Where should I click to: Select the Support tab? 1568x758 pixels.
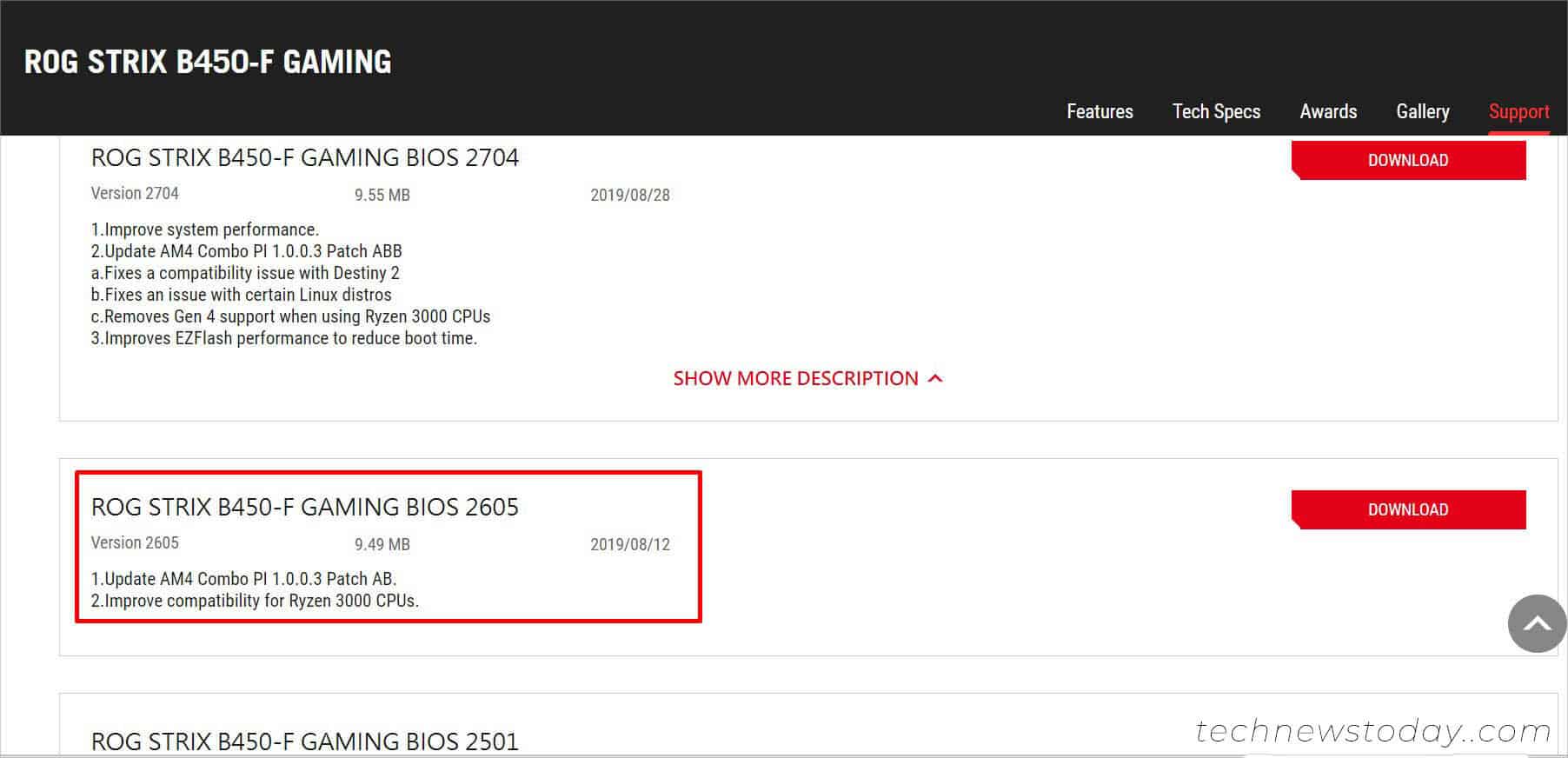click(1518, 111)
